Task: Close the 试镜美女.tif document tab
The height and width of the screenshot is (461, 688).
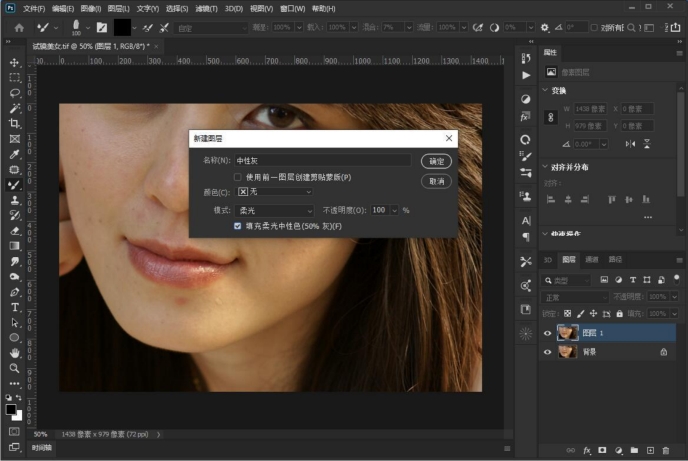Action: (156, 46)
